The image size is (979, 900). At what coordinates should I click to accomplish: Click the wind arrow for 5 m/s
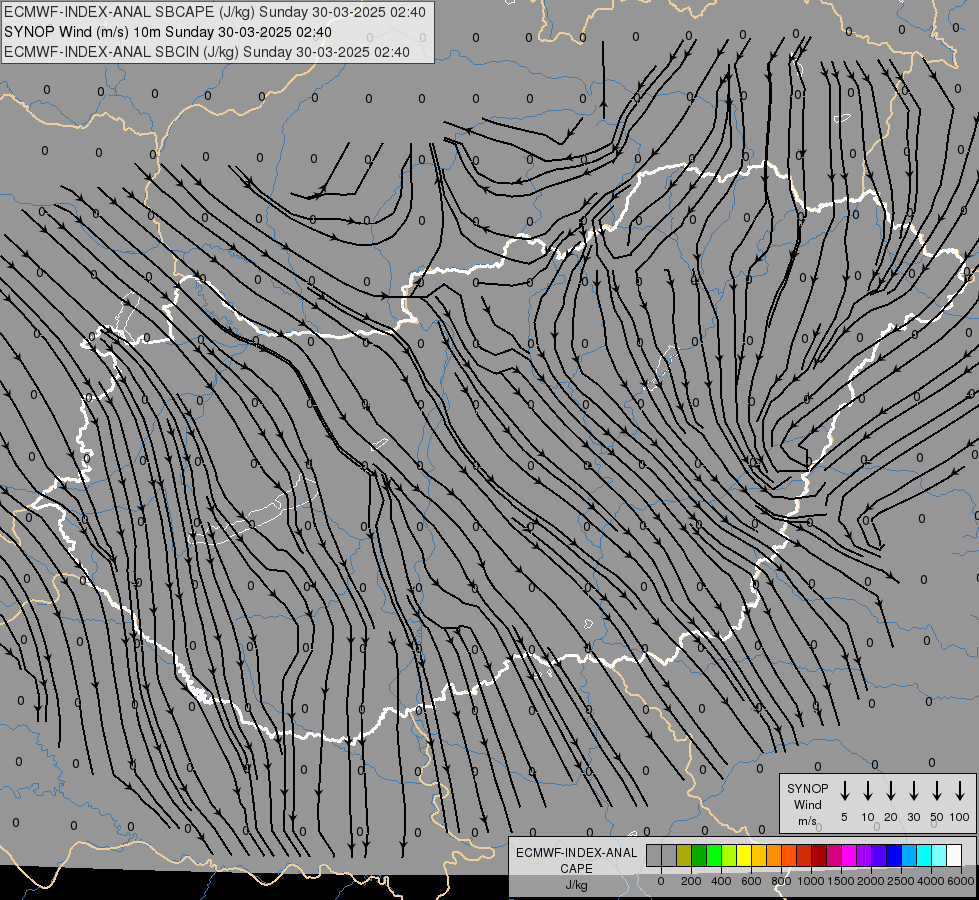(844, 791)
